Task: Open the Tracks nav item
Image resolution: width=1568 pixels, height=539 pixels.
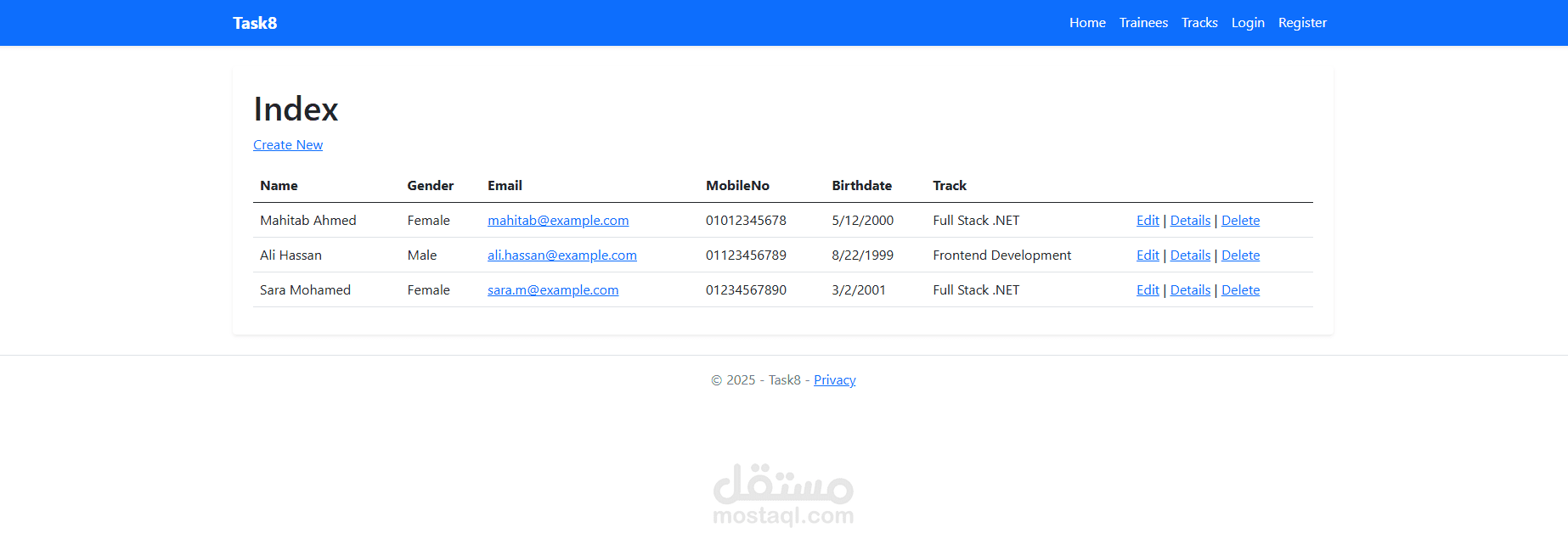Action: (1199, 23)
